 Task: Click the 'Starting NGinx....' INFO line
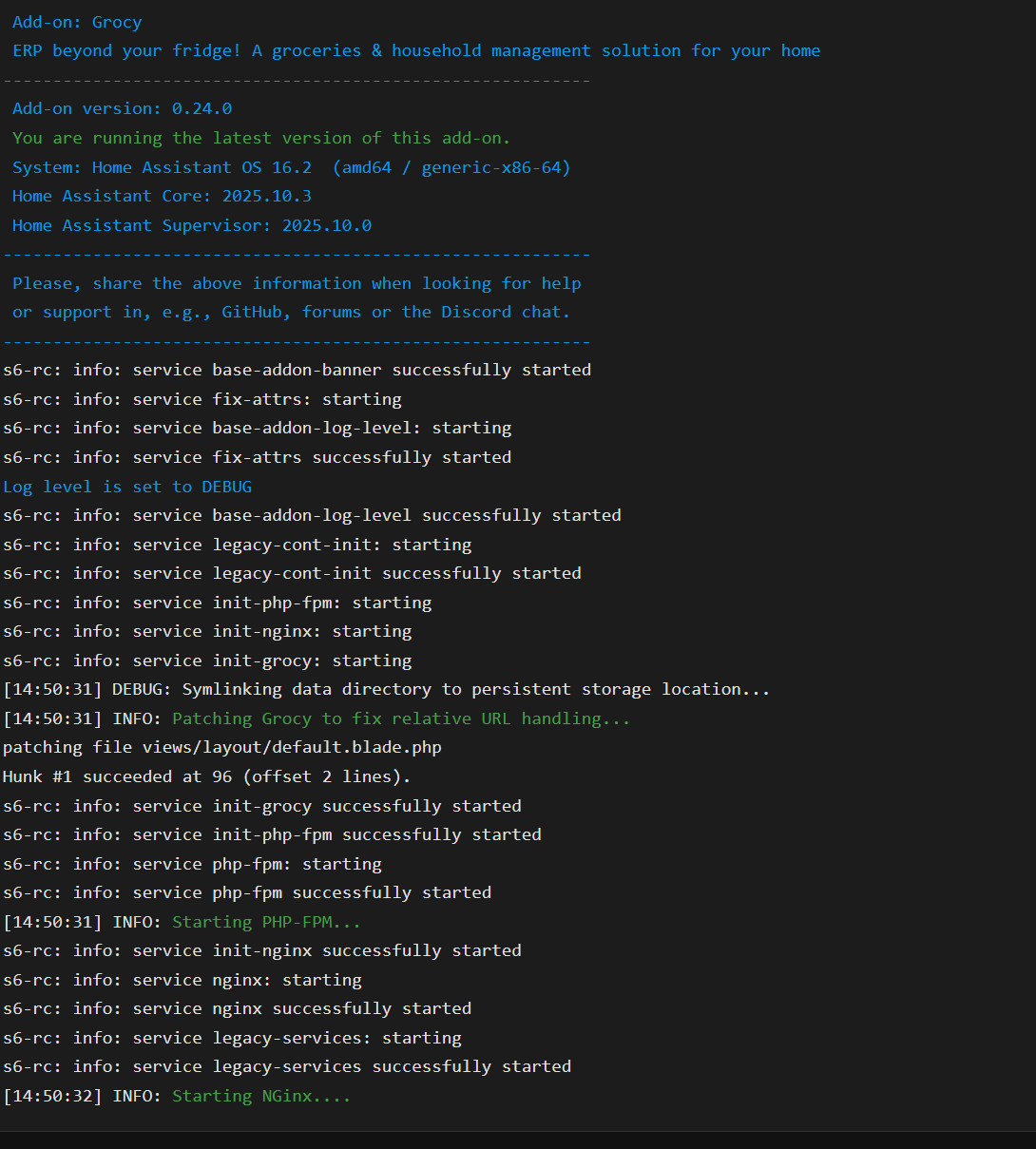point(177,1096)
